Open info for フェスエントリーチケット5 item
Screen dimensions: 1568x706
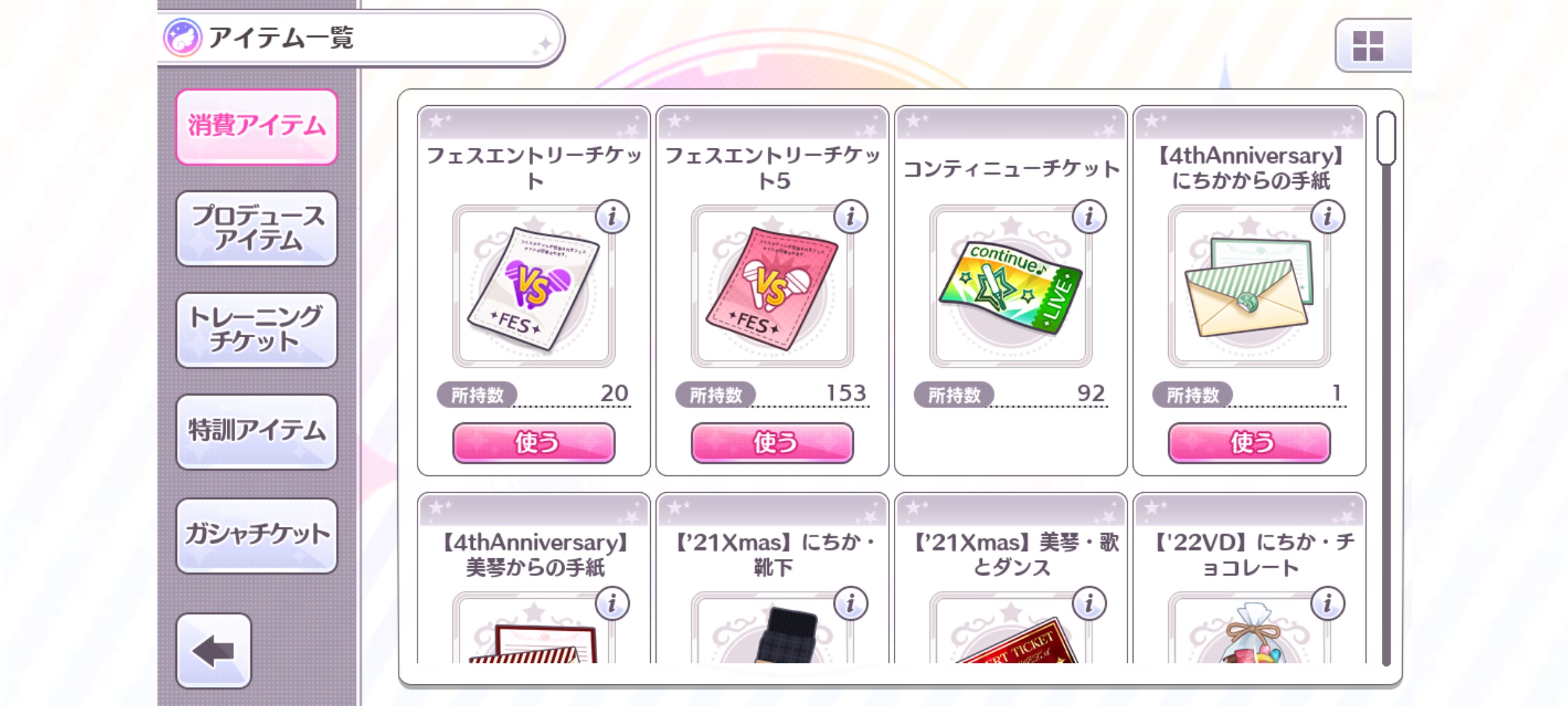851,216
